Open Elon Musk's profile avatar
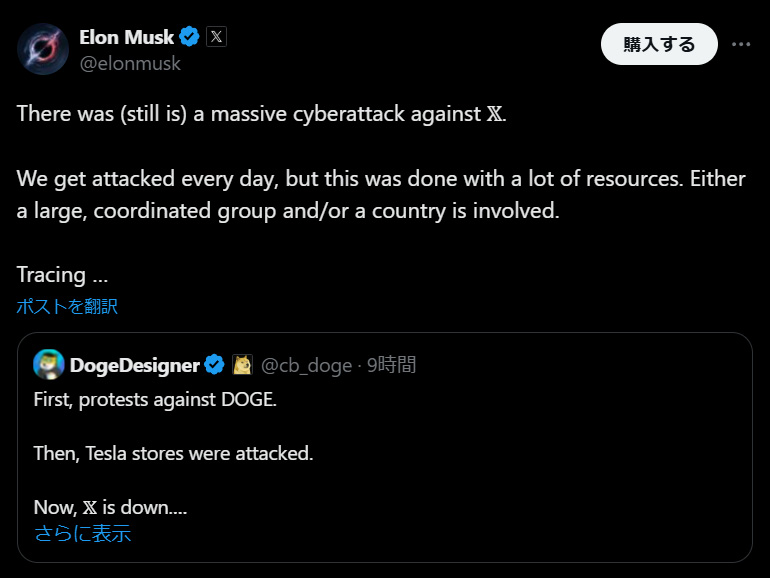The image size is (770, 578). (43, 48)
